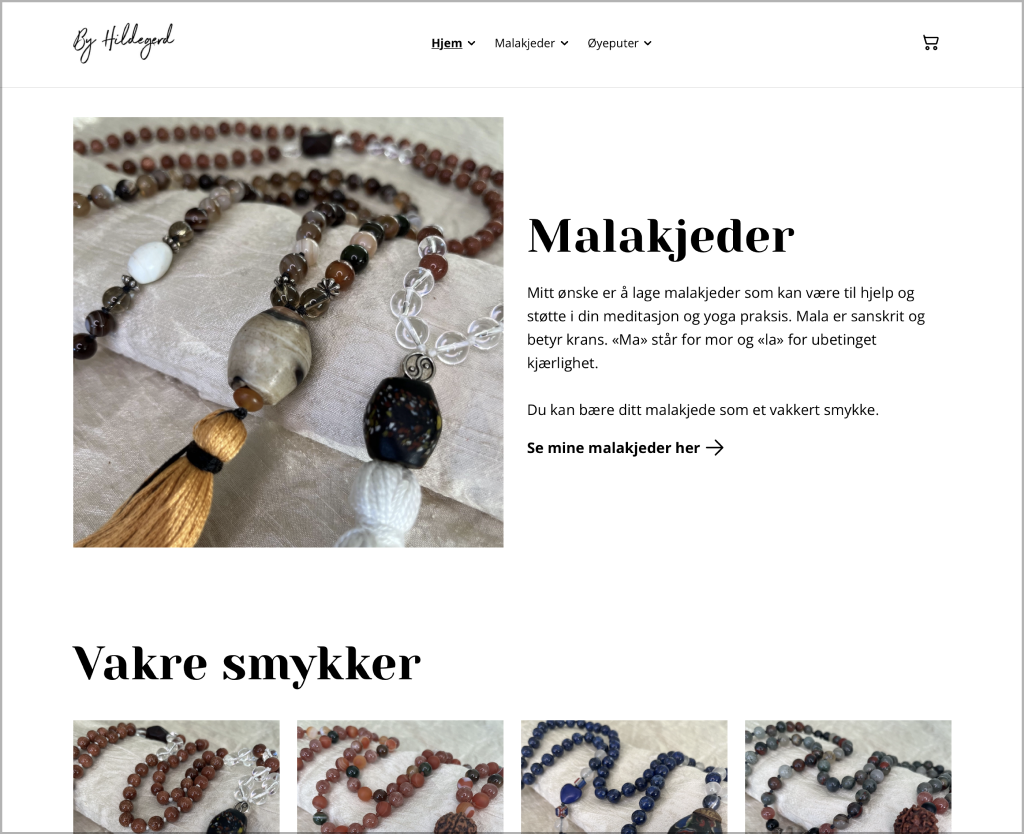This screenshot has width=1024, height=834.
Task: Click the arrow beside Se mine malakjeder her
Action: (715, 448)
